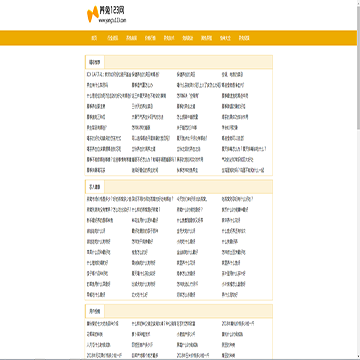This screenshot has height=360, width=360.
Task: Select the header tab of the third content panel
Action: coord(95,311)
